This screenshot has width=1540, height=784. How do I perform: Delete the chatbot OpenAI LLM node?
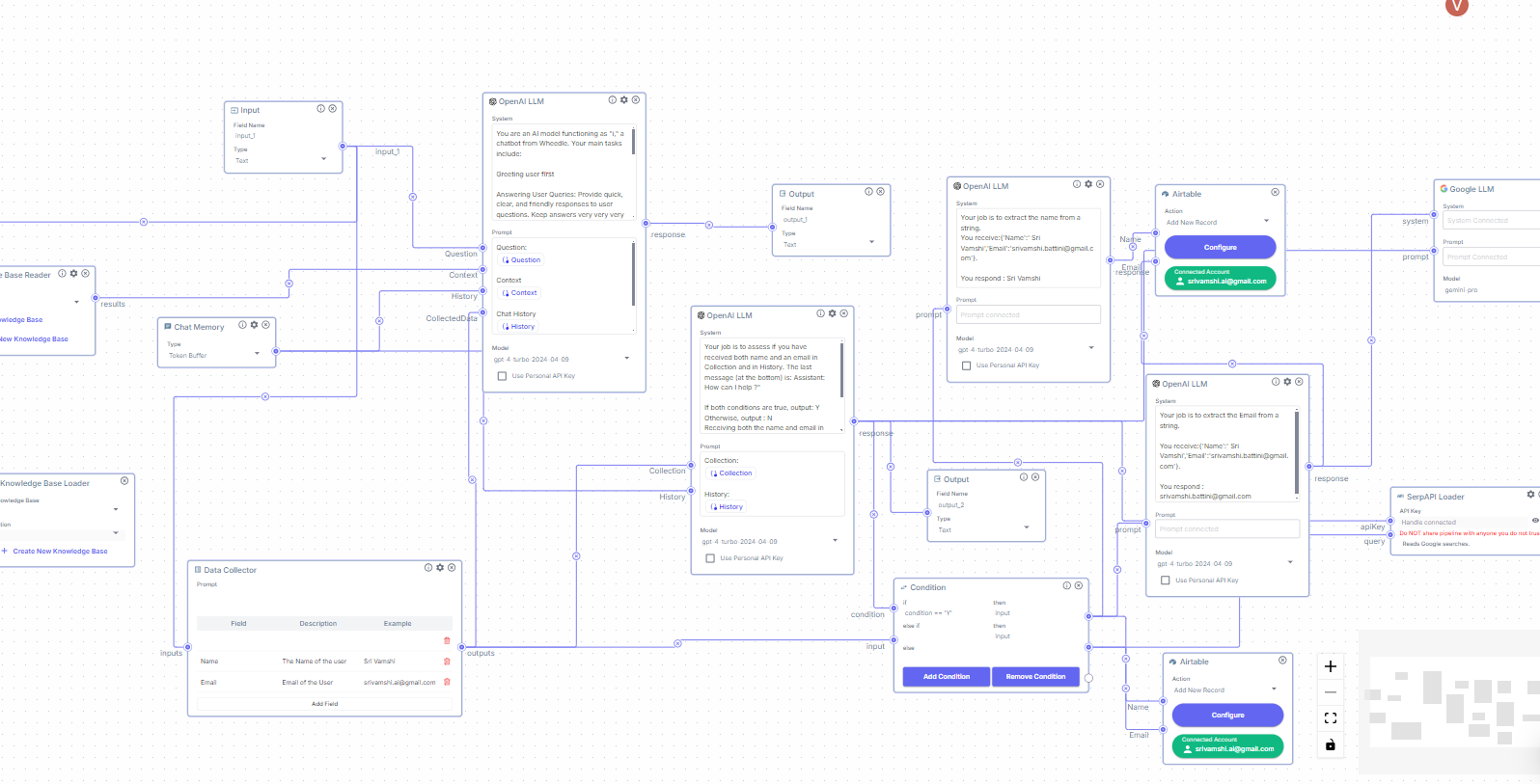(x=636, y=100)
